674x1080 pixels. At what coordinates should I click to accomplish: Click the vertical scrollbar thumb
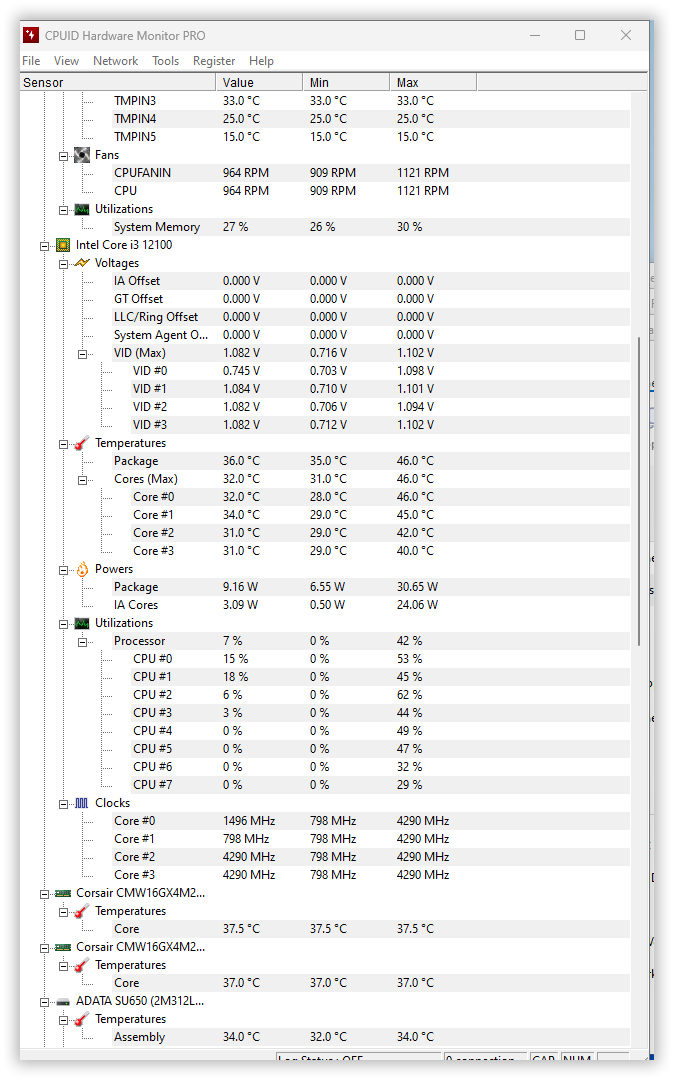tap(639, 490)
